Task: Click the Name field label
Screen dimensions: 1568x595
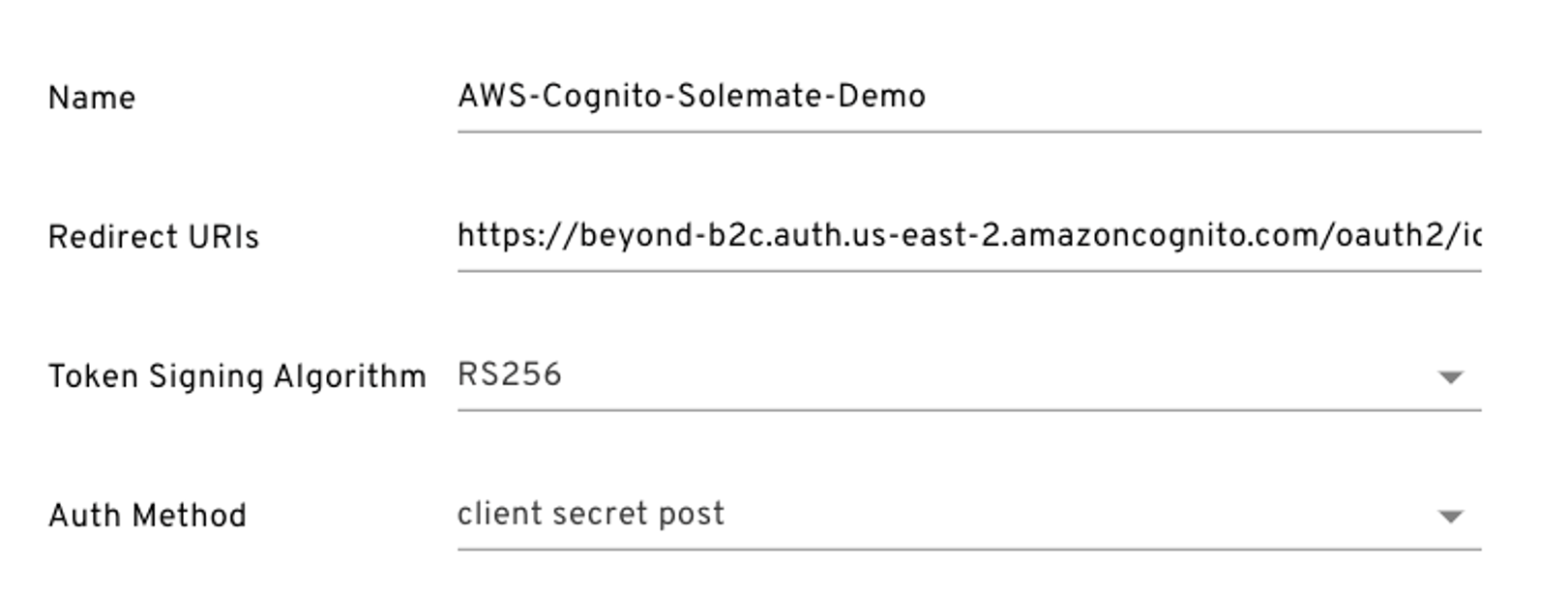Action: tap(92, 98)
